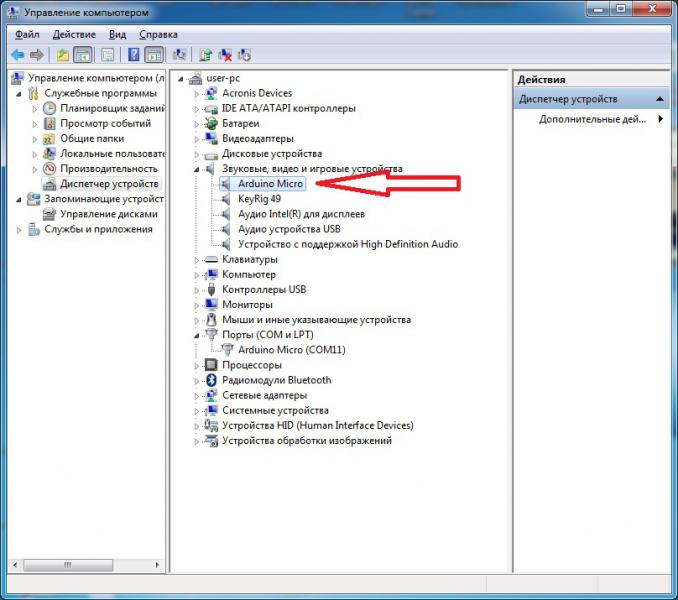Click the mouse icon of Мыши category

pos(211,320)
